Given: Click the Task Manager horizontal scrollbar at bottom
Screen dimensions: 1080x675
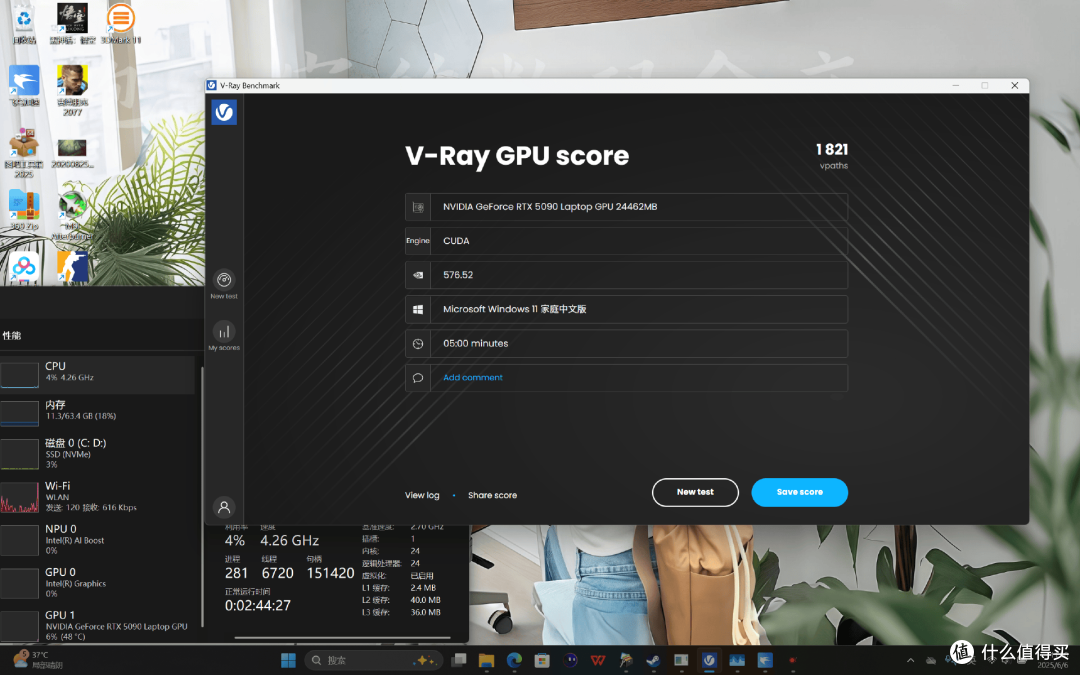Looking at the screenshot, I should point(342,638).
